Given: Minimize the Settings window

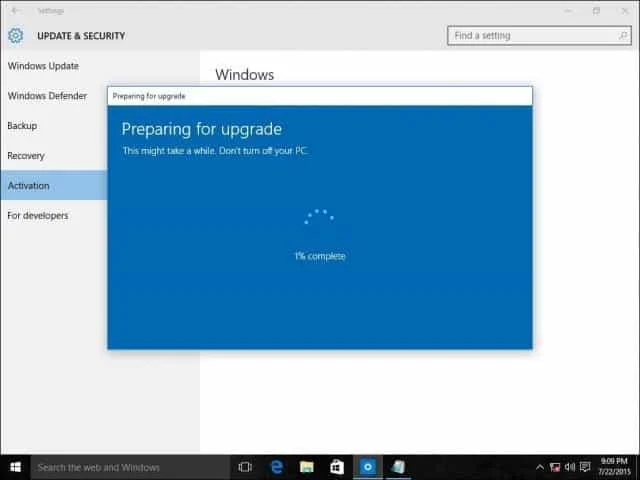Looking at the screenshot, I should (x=568, y=11).
